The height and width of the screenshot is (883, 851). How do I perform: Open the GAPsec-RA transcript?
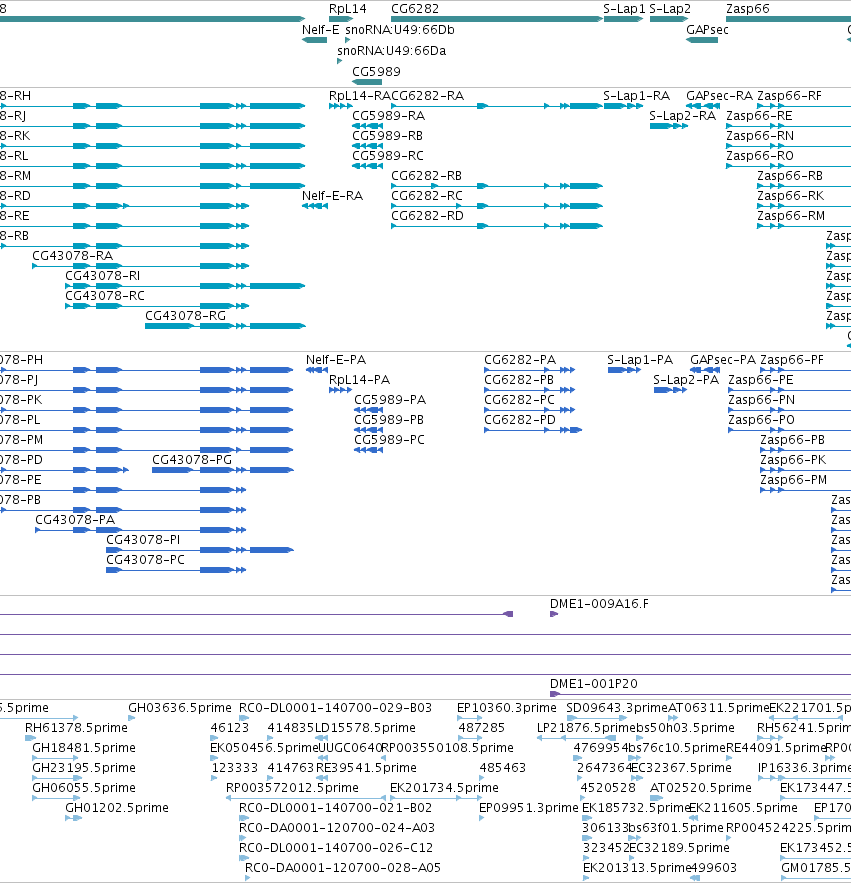(x=703, y=106)
